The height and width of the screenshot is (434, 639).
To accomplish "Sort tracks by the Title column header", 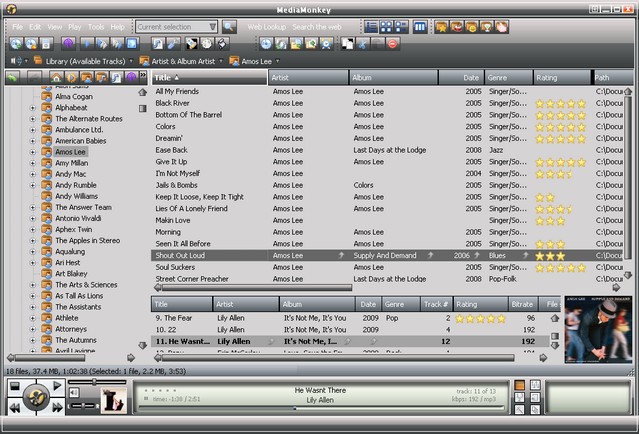I will (x=209, y=77).
